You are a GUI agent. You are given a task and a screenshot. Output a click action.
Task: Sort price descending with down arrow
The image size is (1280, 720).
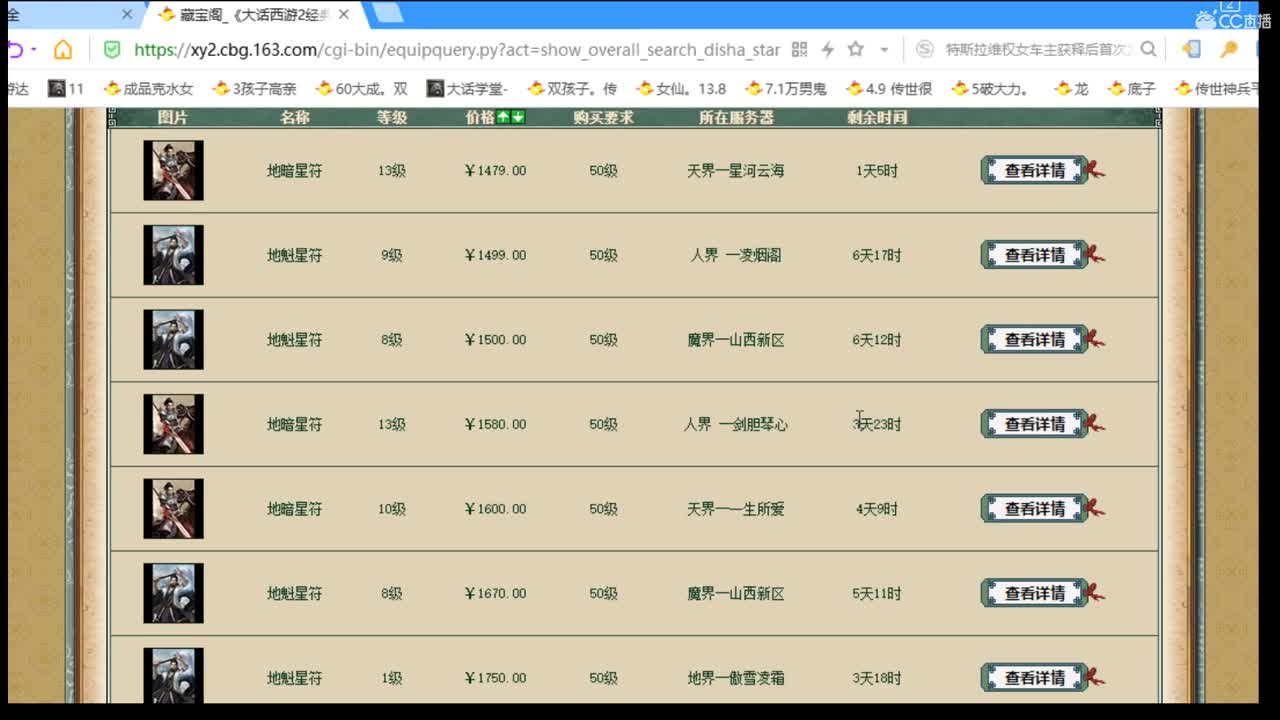(518, 117)
